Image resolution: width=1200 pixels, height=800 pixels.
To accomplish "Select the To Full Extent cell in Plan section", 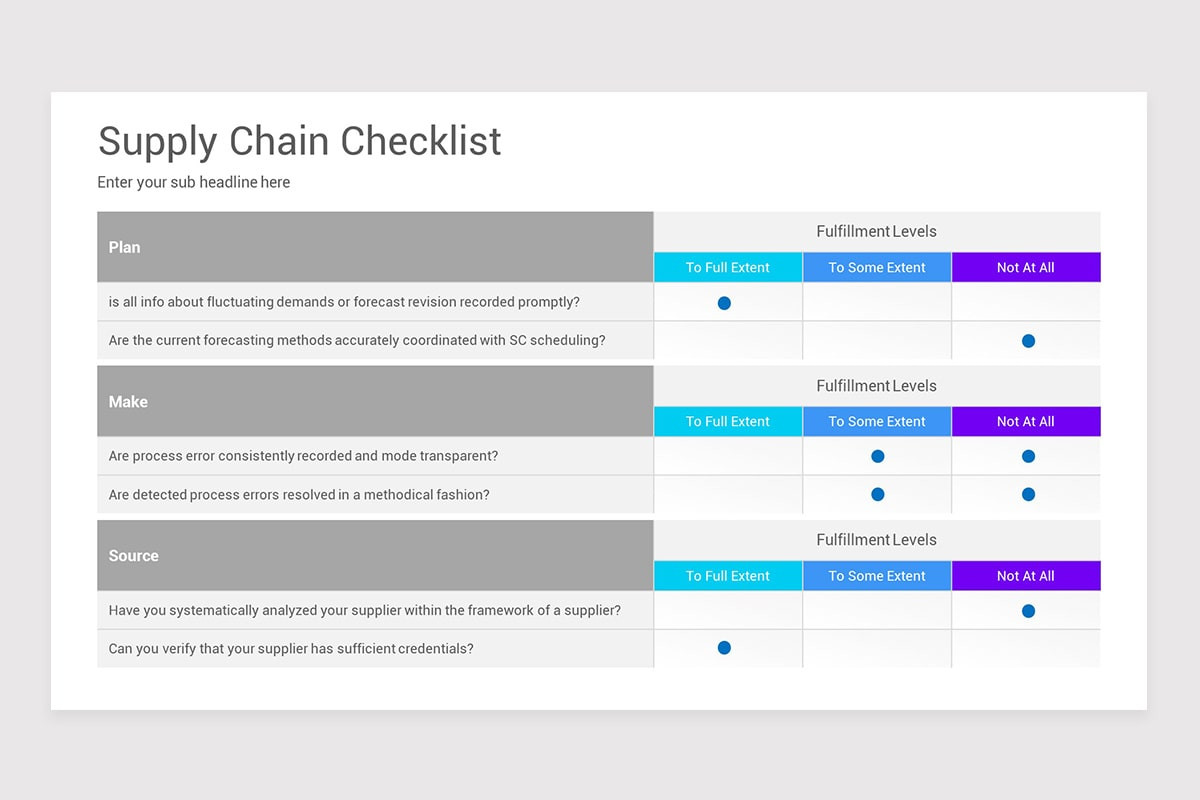I will 728,267.
